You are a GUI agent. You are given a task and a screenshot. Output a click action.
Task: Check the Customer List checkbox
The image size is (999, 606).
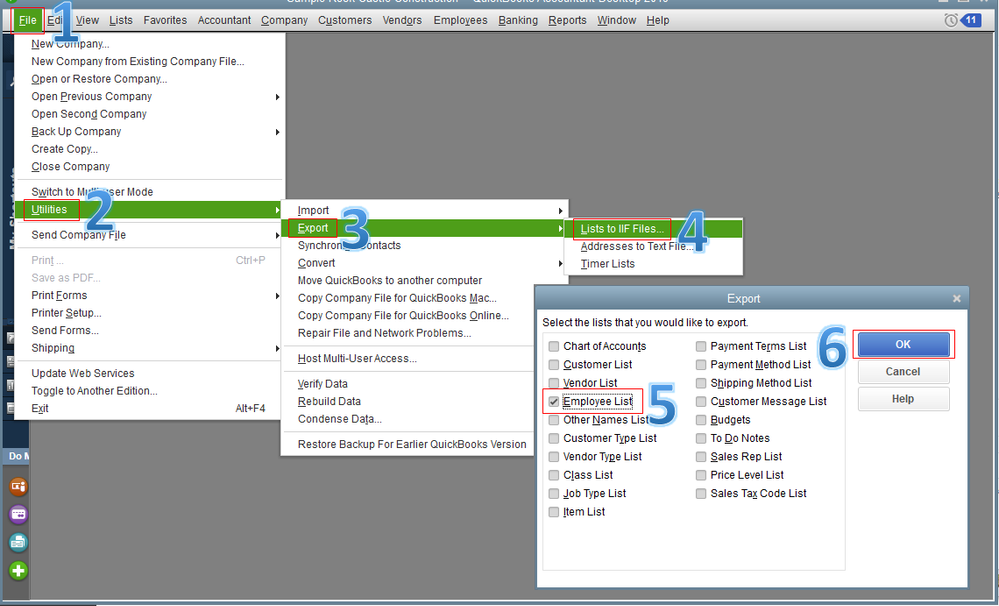tap(554, 364)
